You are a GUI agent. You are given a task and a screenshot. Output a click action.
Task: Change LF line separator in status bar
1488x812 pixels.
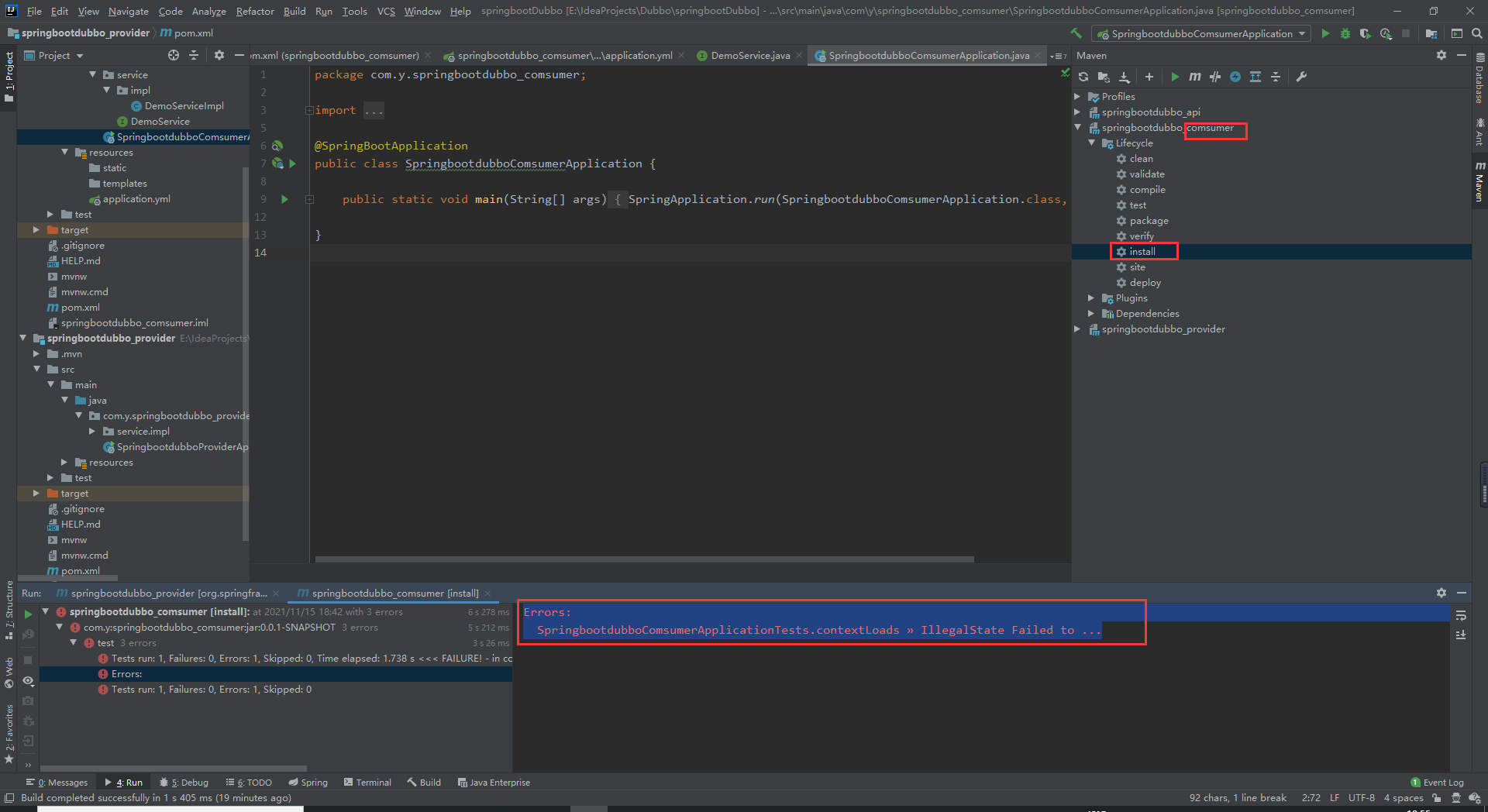pyautogui.click(x=1335, y=798)
